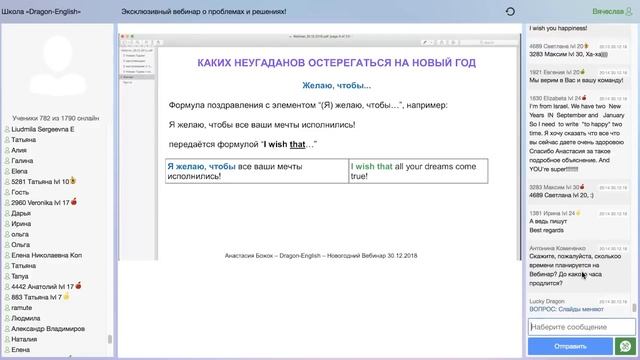Click chat sender Lucky Dragon
Image resolution: width=640 pixels, height=360 pixels.
coord(547,301)
